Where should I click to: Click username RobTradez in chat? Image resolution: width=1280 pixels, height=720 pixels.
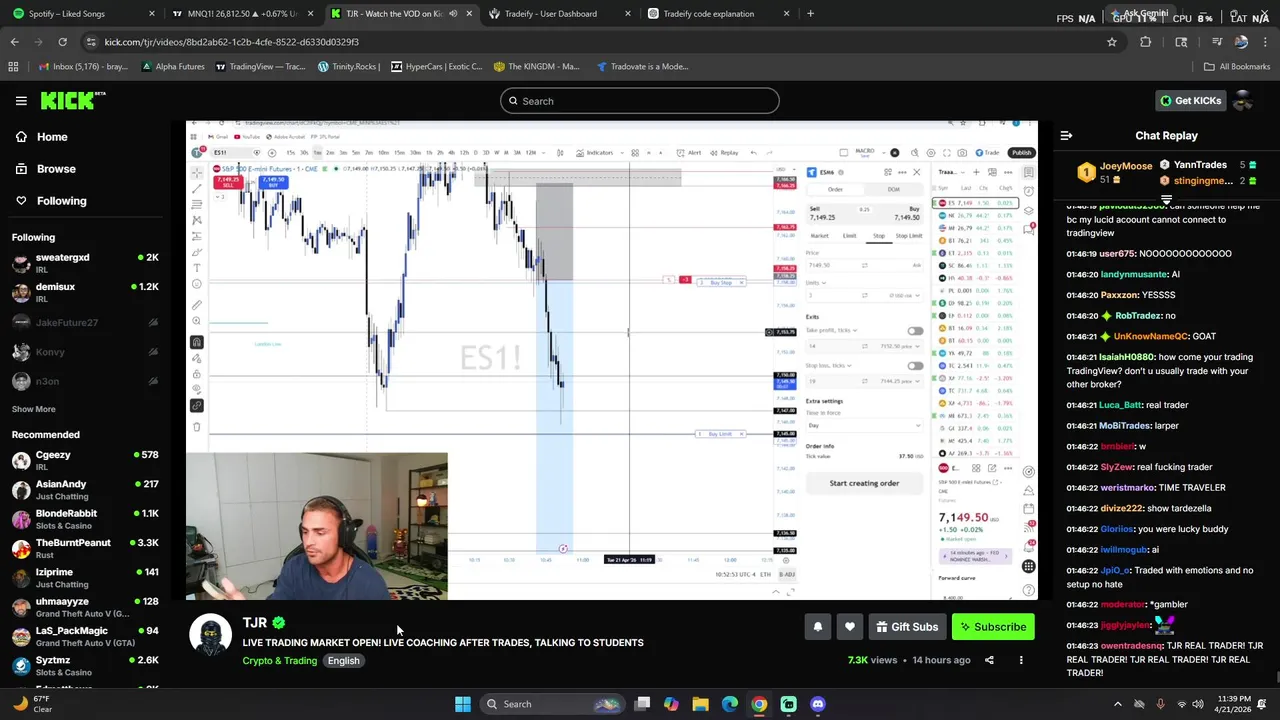click(1138, 316)
